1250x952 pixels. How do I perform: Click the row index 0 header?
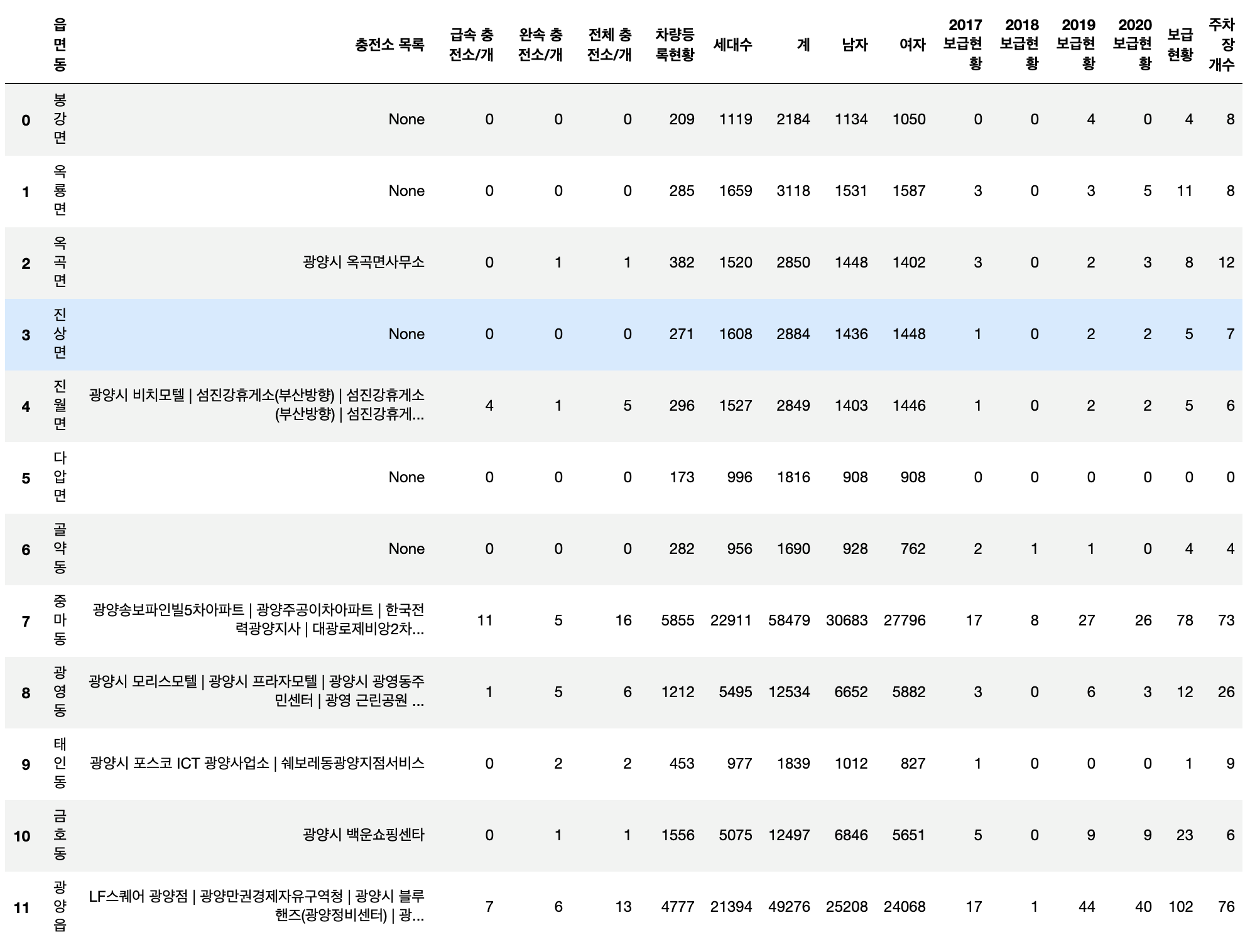pos(26,120)
